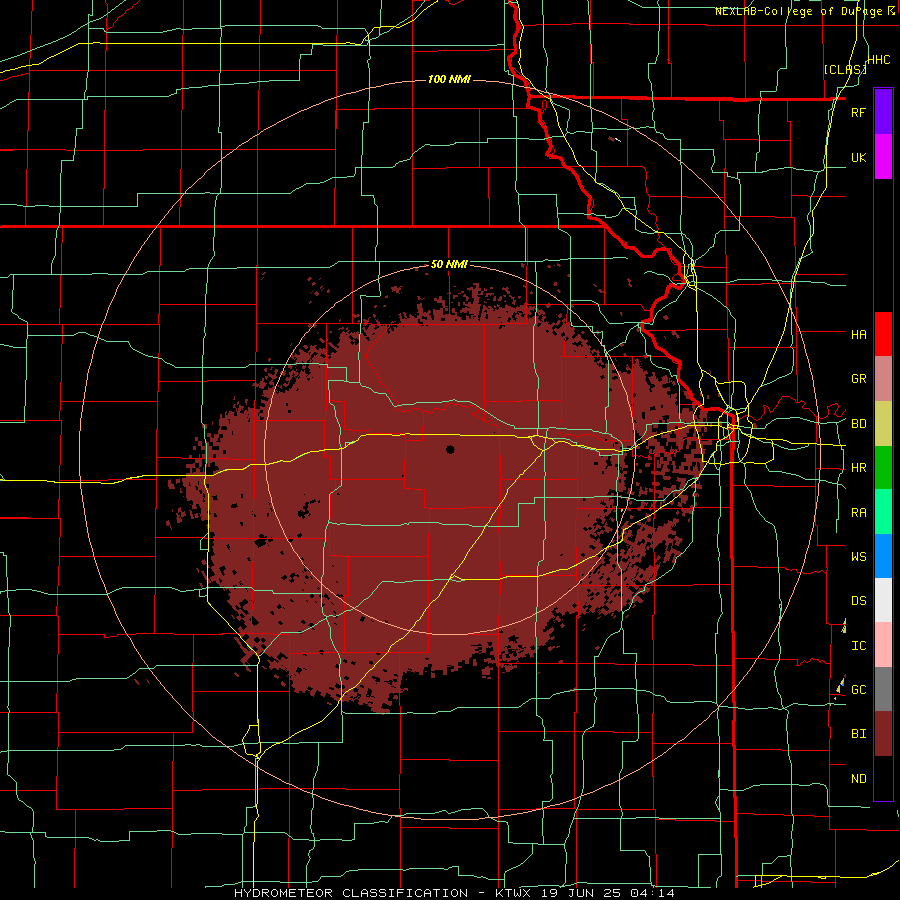The height and width of the screenshot is (900, 900).
Task: Click the 50 NMI range ring label
Action: 449,265
